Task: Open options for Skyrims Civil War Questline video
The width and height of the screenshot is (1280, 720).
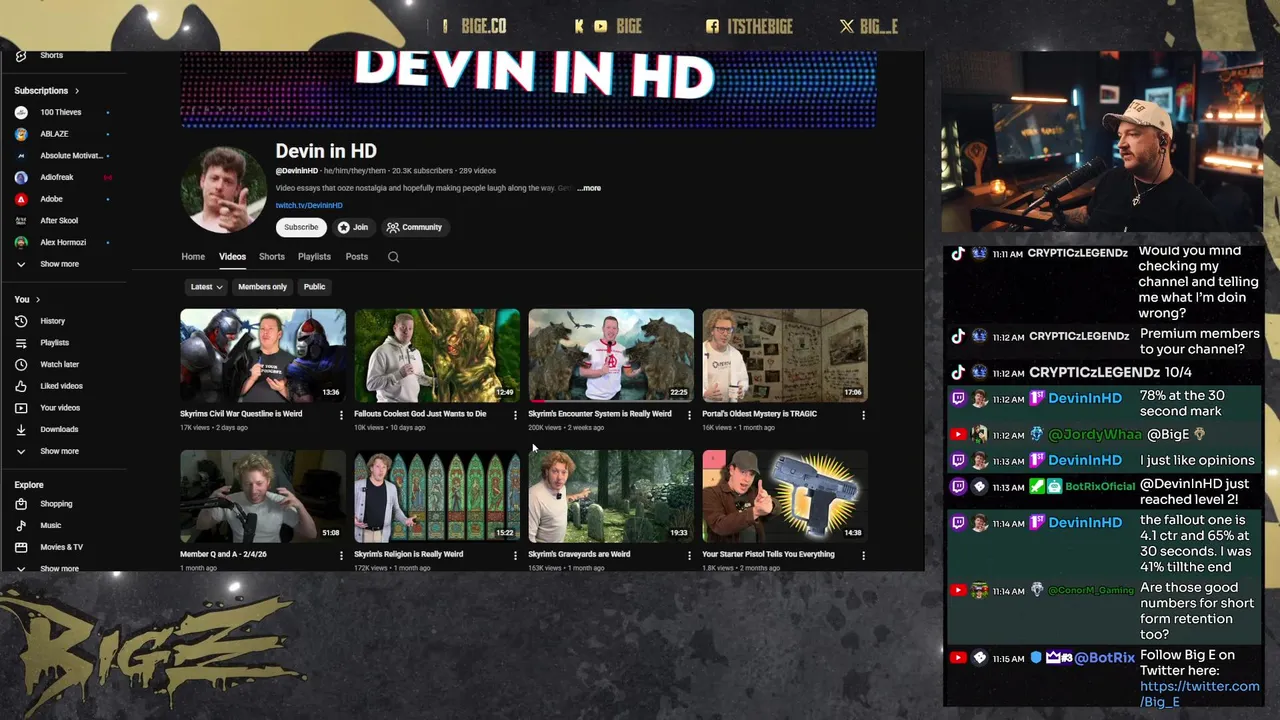Action: coord(341,415)
